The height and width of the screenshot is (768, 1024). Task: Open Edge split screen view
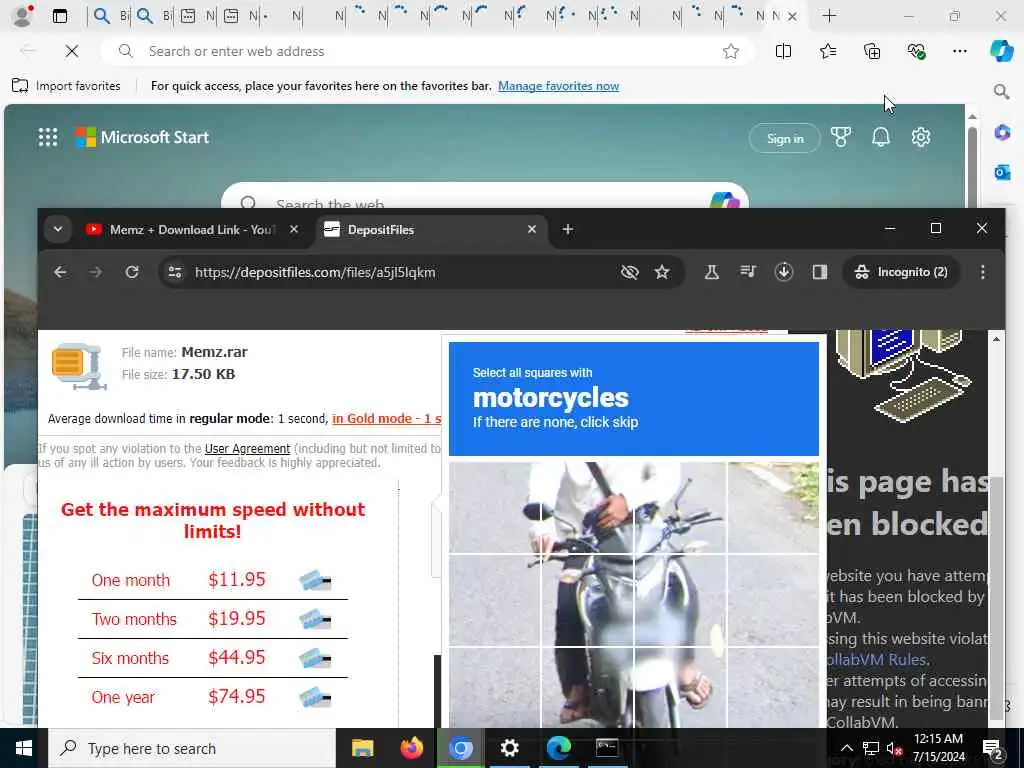(x=783, y=51)
